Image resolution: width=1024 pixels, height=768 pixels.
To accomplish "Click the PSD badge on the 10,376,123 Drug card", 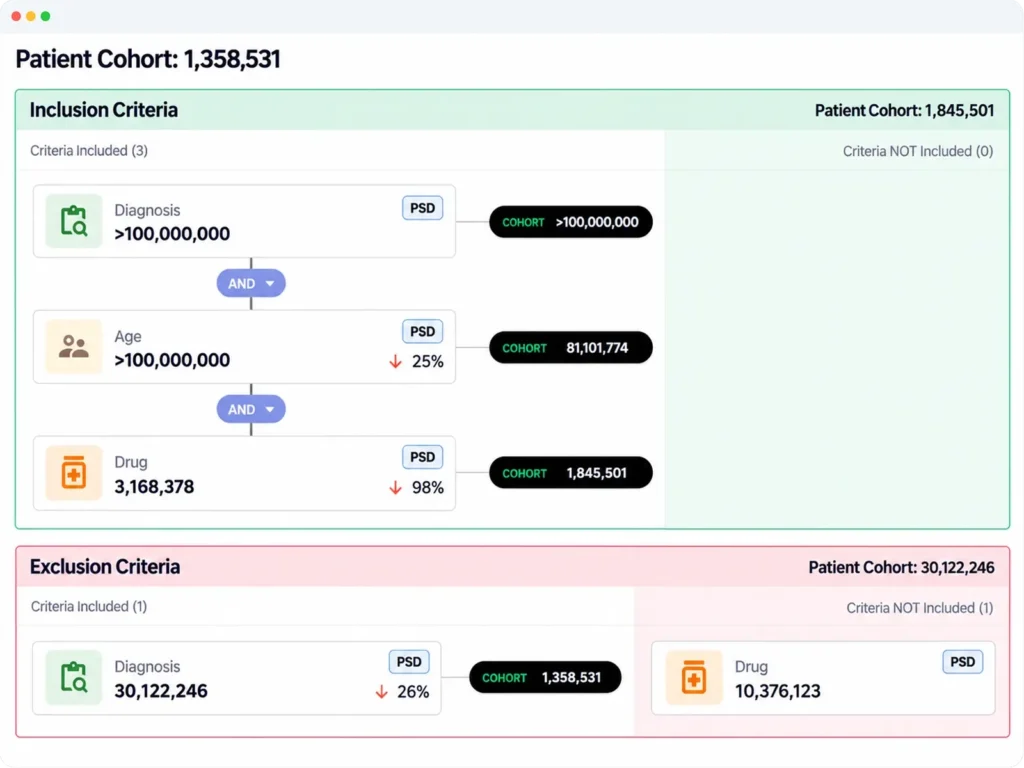I will click(x=963, y=662).
